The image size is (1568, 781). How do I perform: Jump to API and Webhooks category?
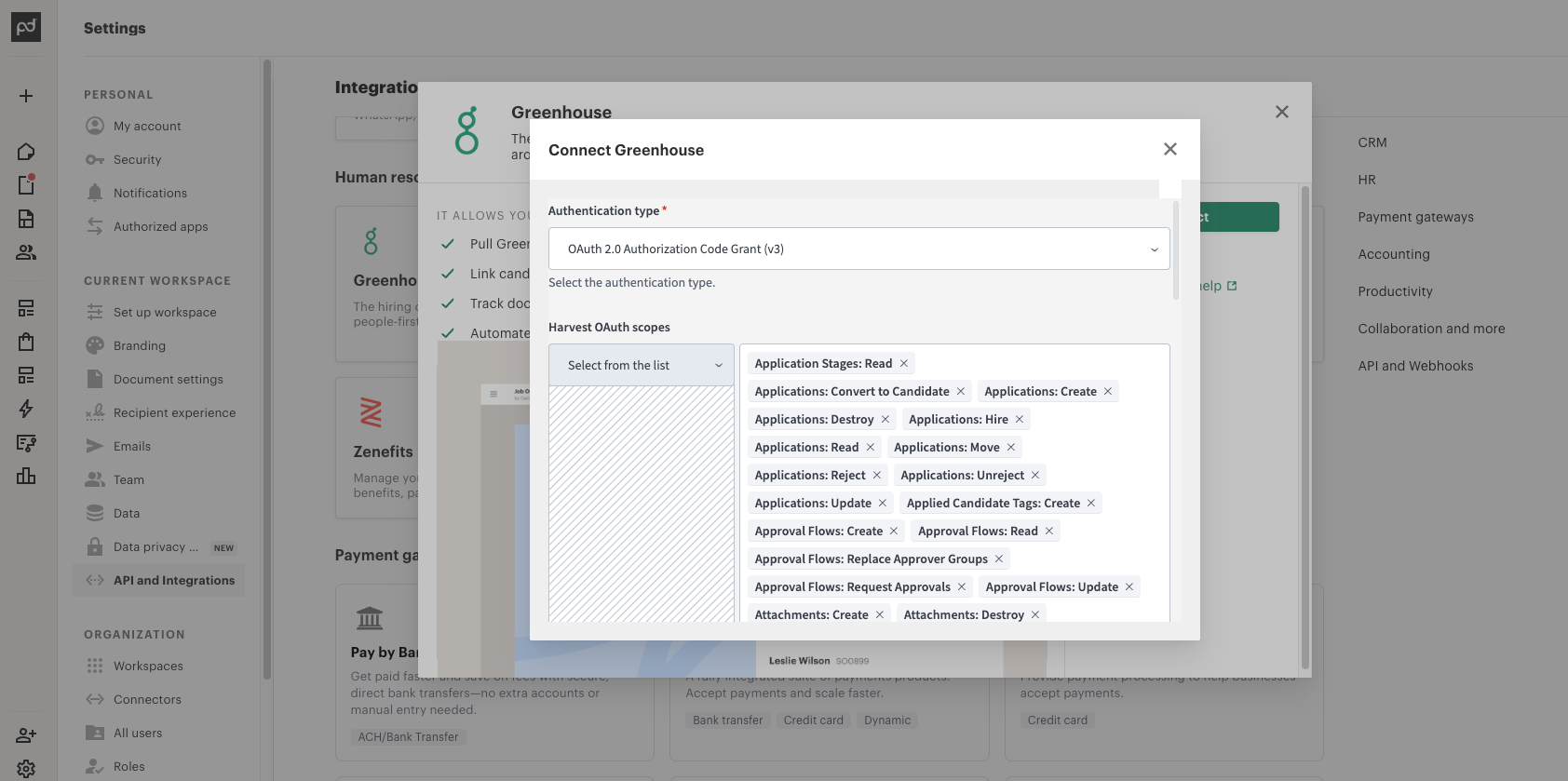(1415, 366)
